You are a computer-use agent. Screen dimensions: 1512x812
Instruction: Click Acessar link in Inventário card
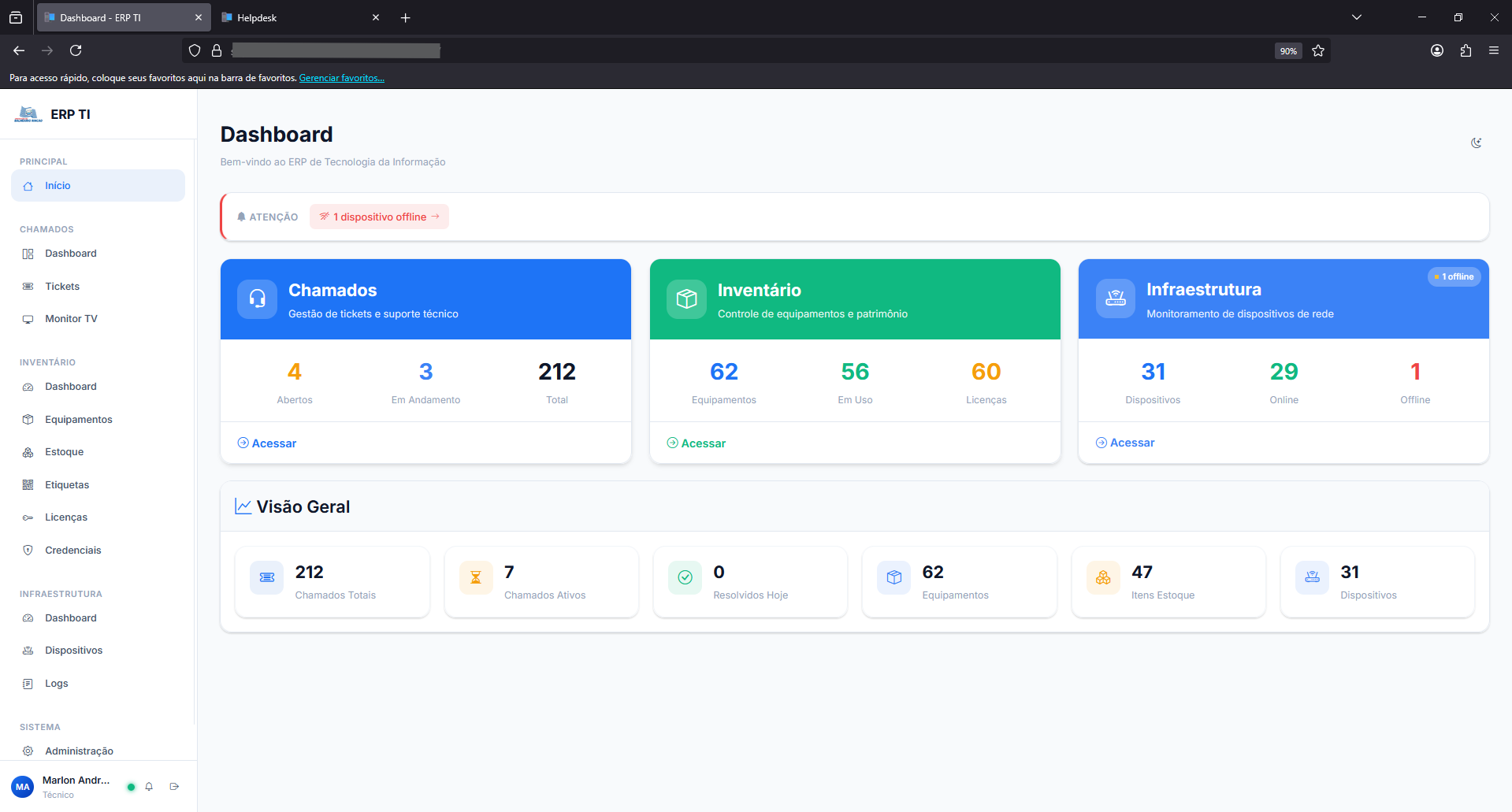point(697,443)
